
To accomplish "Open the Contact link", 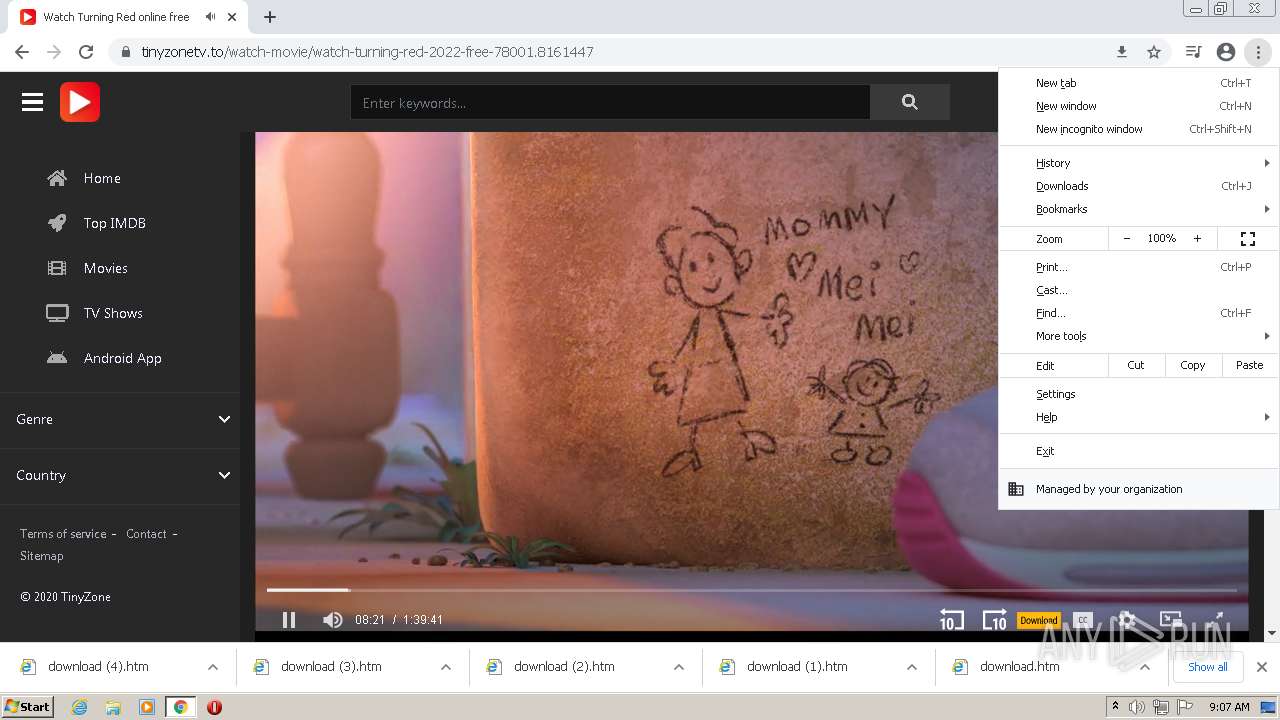I will (x=146, y=534).
